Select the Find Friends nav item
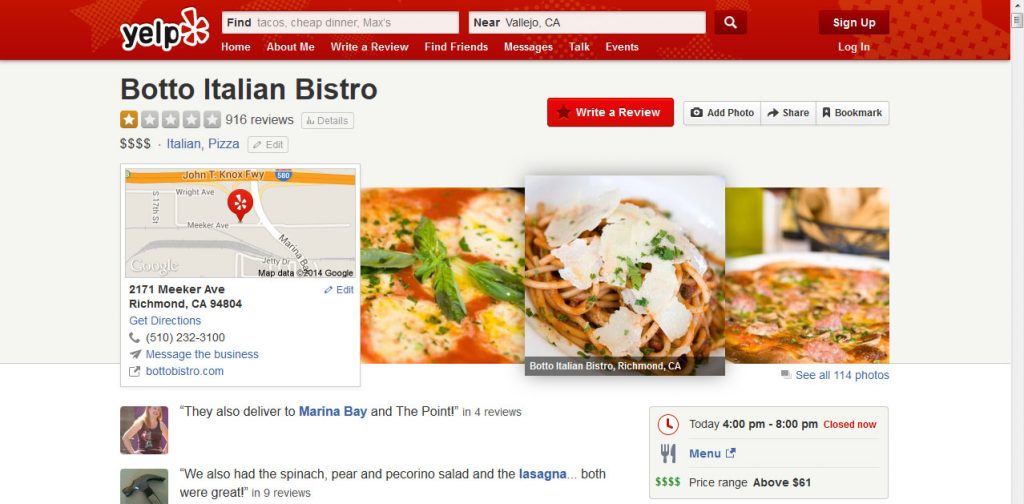1024x504 pixels. click(456, 47)
